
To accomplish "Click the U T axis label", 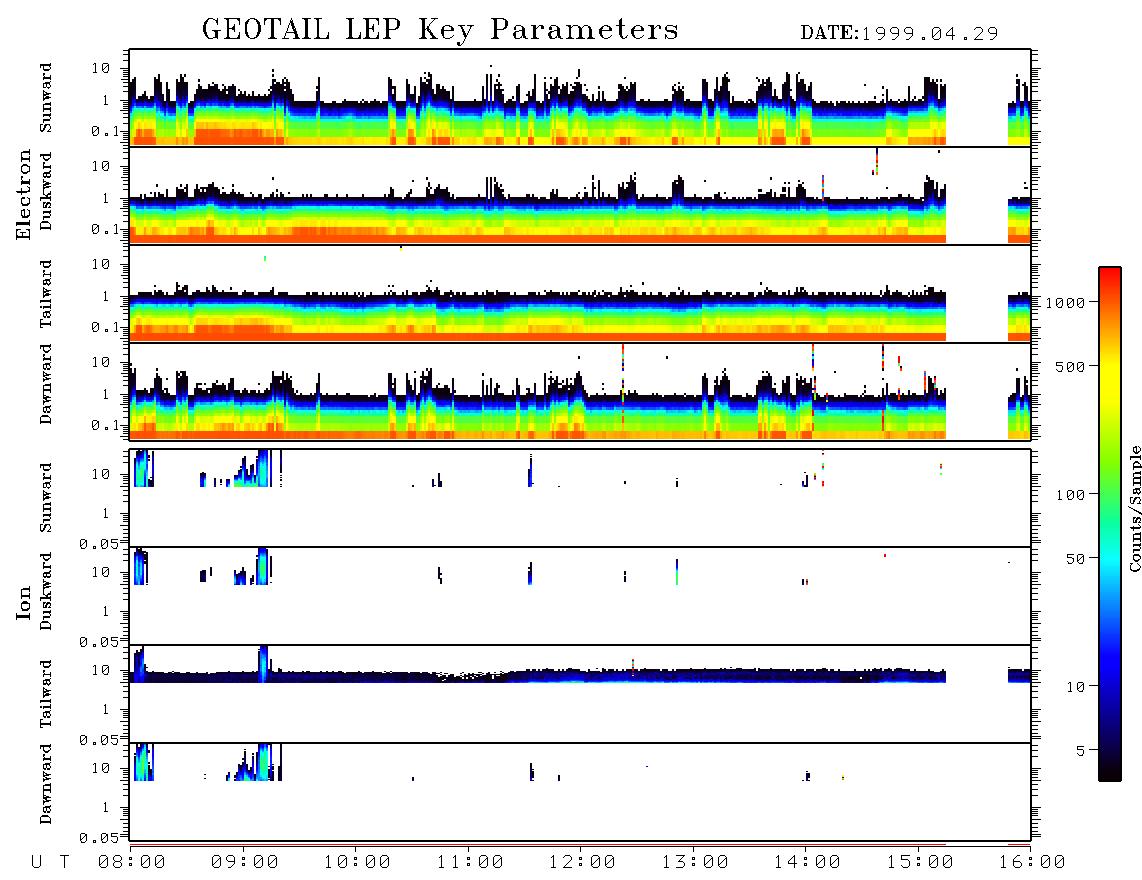I will (51, 863).
